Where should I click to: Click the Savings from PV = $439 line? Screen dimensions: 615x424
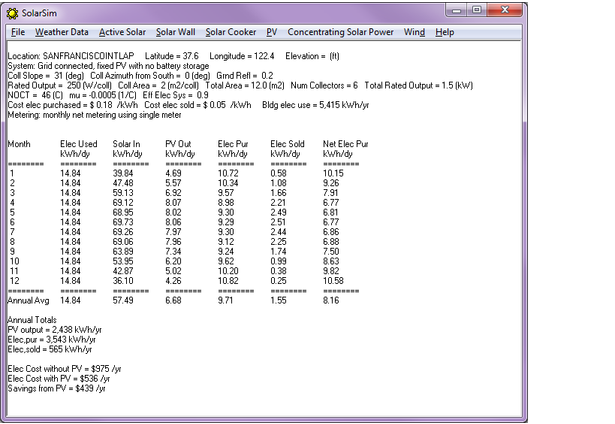pos(56,389)
